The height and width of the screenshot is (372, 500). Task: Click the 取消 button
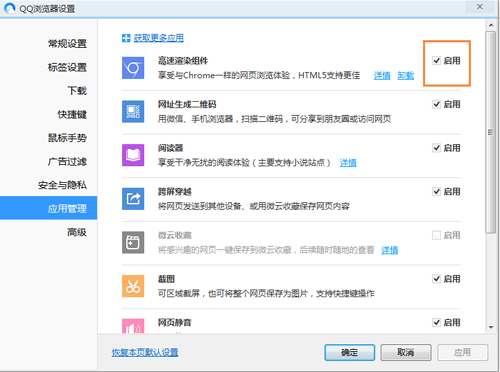(406, 352)
